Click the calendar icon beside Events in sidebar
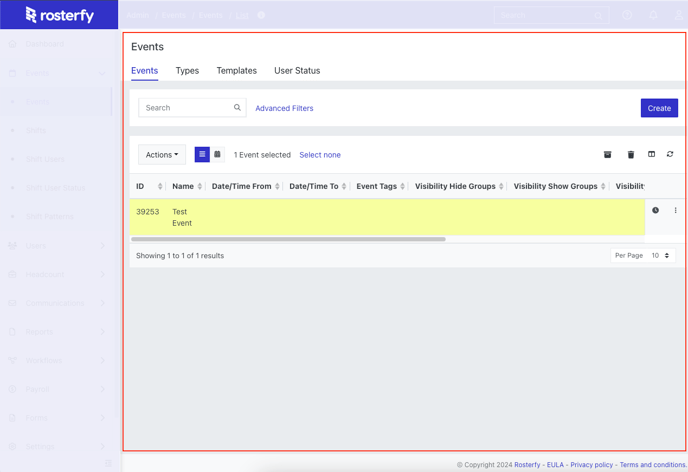The width and height of the screenshot is (688, 472). (12, 73)
